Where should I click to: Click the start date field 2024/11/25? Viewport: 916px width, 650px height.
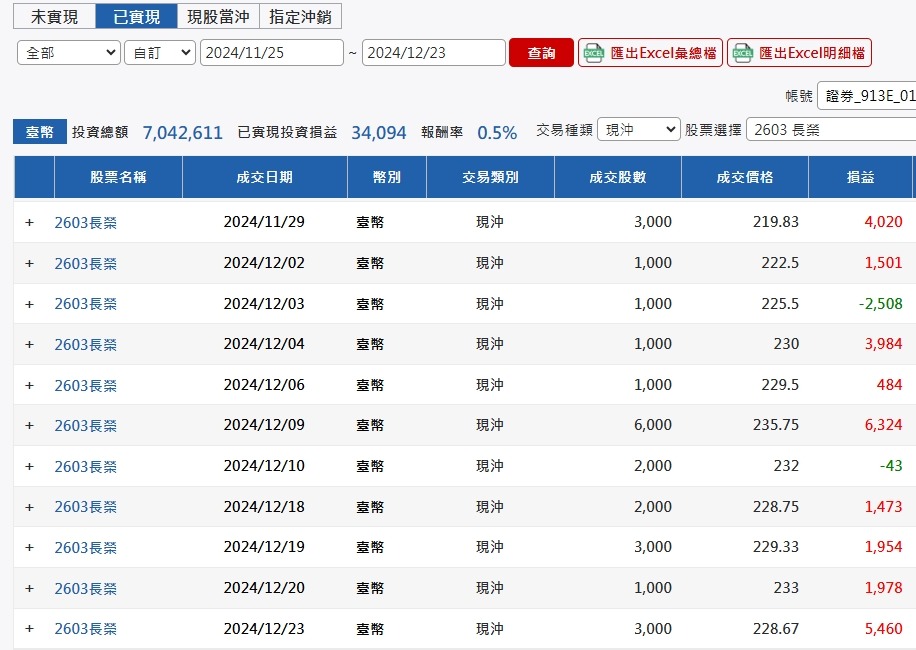click(x=272, y=53)
